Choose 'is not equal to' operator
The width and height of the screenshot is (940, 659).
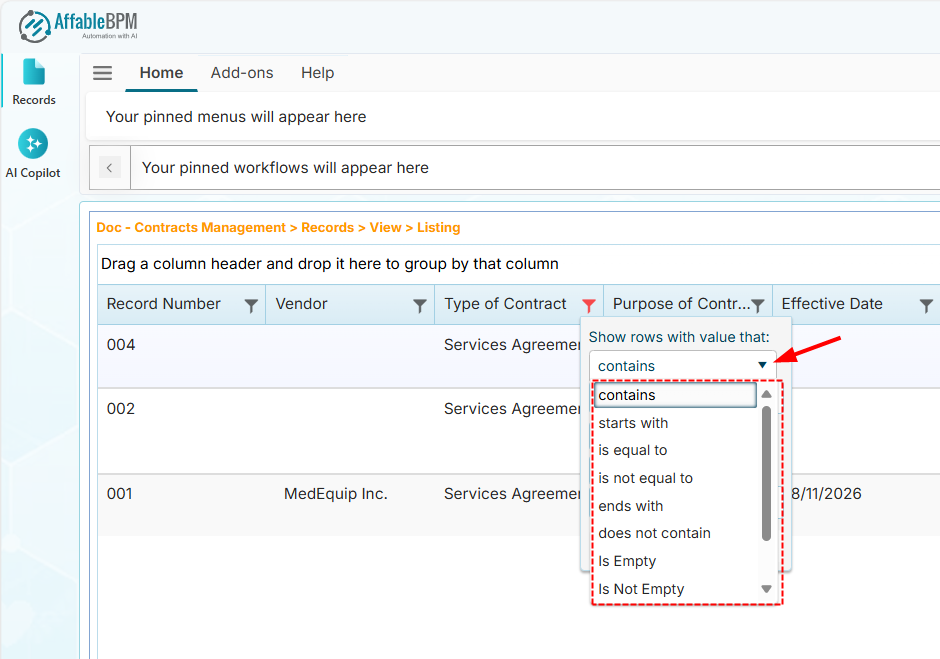645,478
